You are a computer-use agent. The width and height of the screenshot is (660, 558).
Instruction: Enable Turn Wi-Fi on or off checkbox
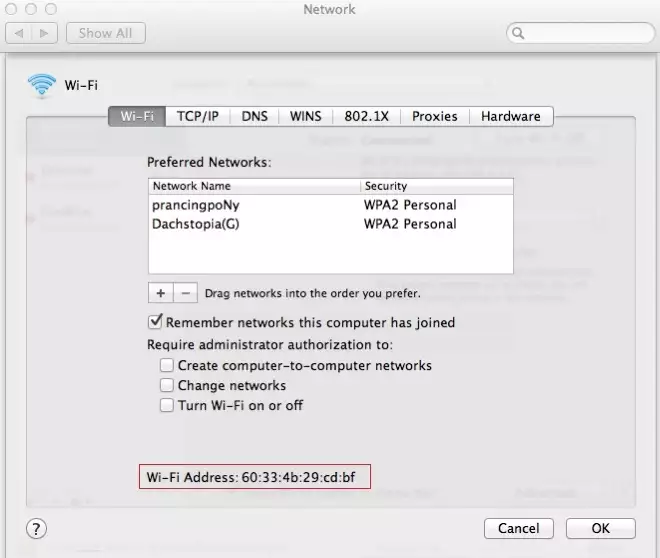point(167,406)
